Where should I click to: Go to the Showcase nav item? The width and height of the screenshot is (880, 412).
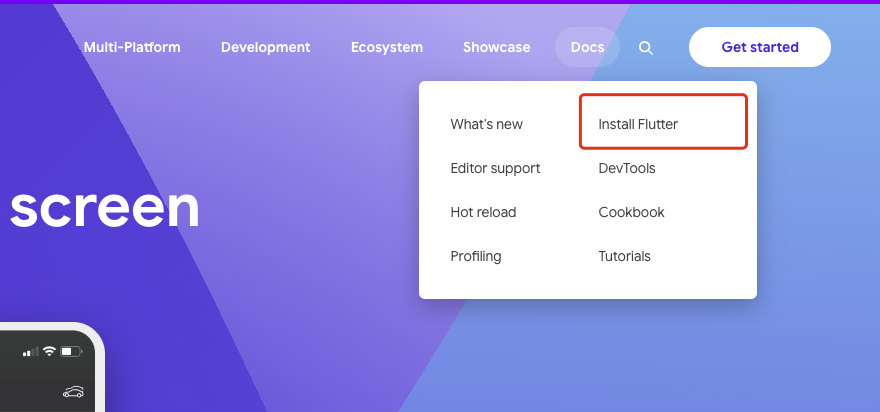(x=497, y=47)
